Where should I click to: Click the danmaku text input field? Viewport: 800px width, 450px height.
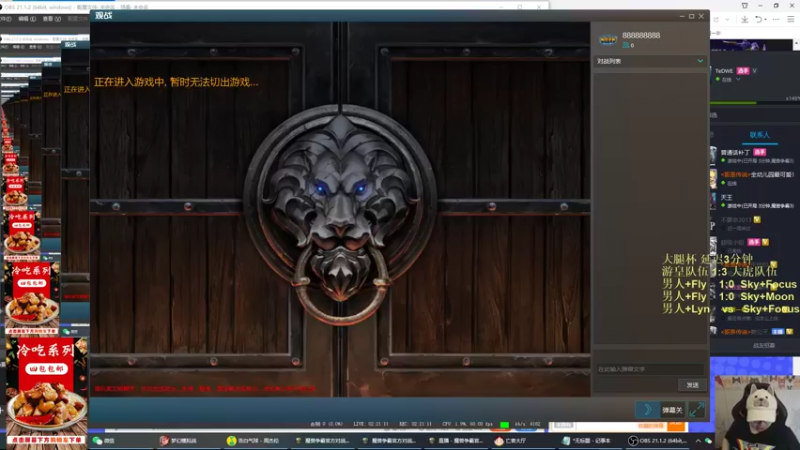[x=649, y=369]
